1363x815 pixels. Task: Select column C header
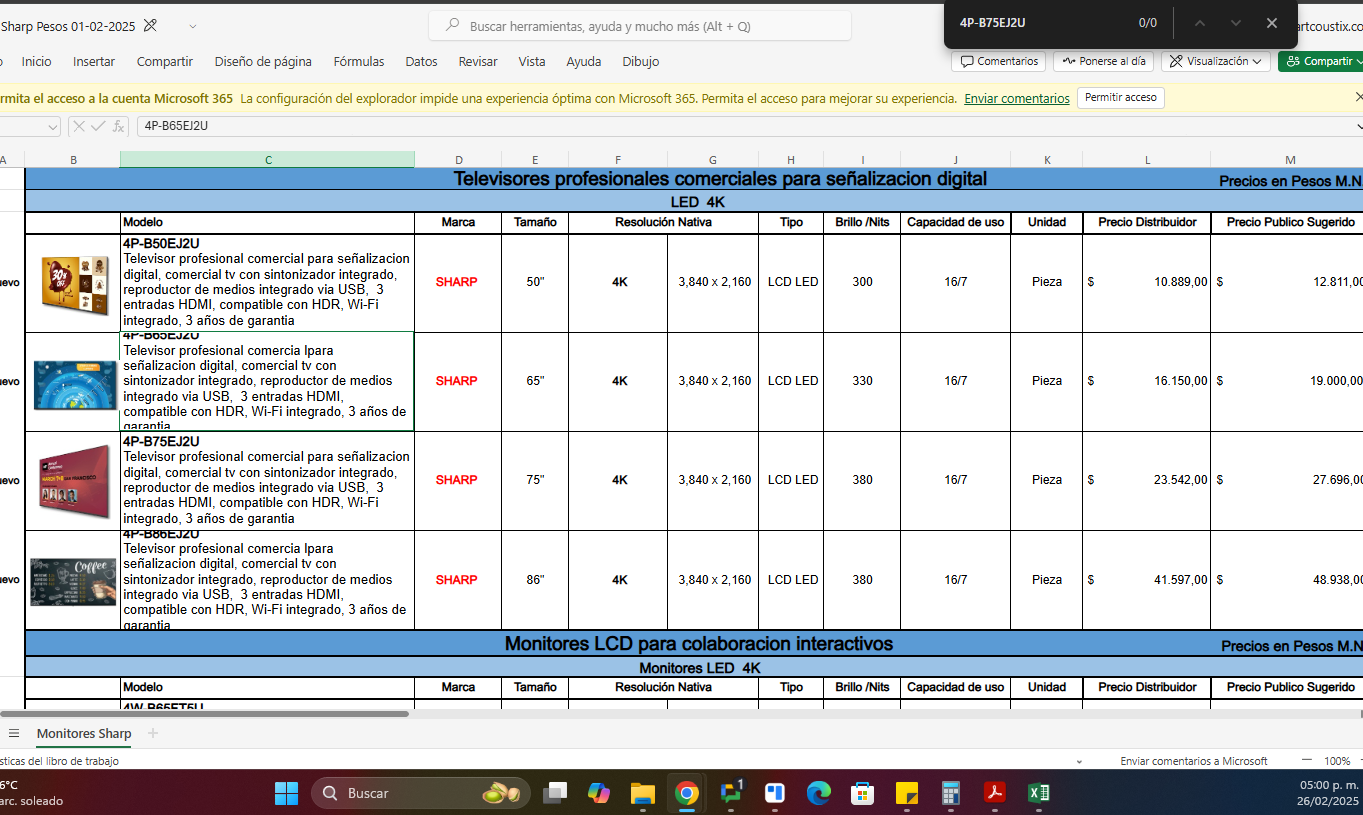tap(267, 159)
